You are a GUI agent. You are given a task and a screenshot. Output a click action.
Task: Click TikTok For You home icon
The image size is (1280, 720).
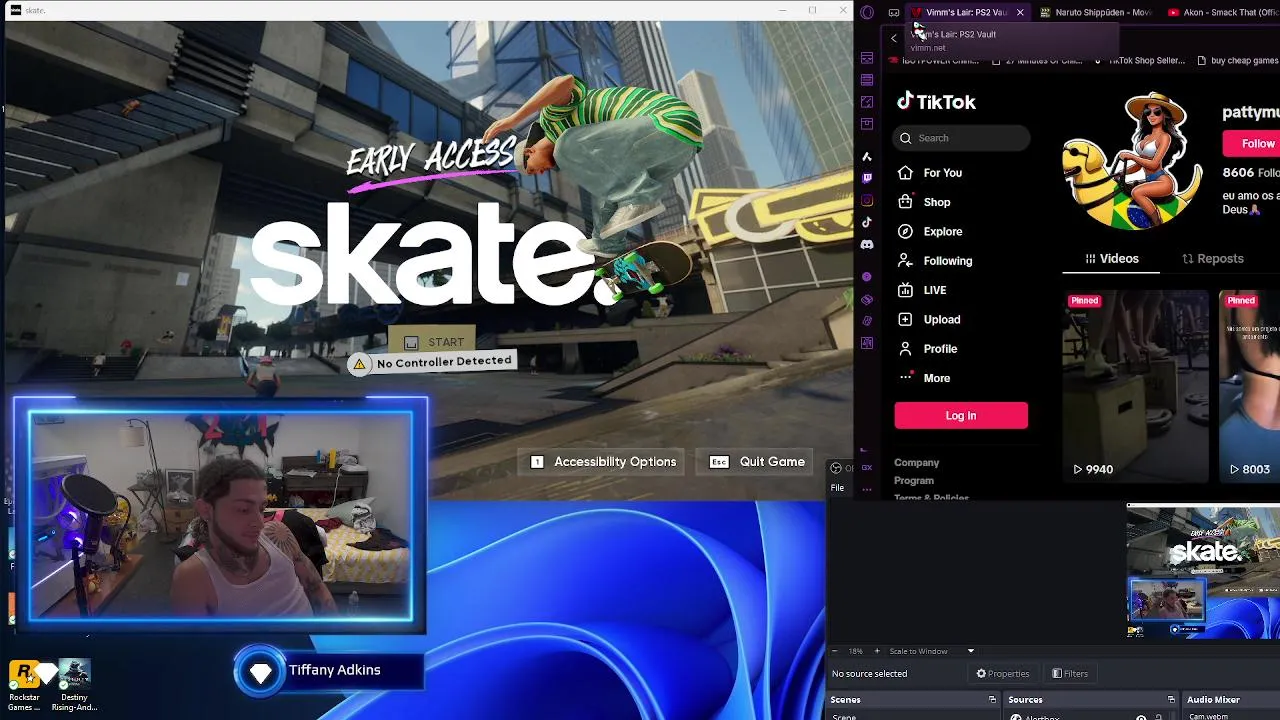(x=905, y=172)
